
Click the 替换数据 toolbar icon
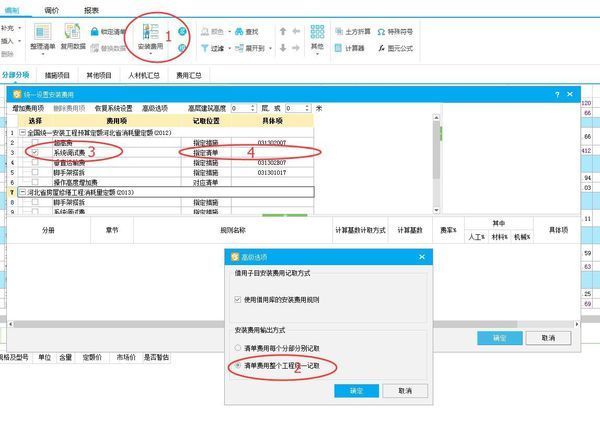pyautogui.click(x=95, y=48)
